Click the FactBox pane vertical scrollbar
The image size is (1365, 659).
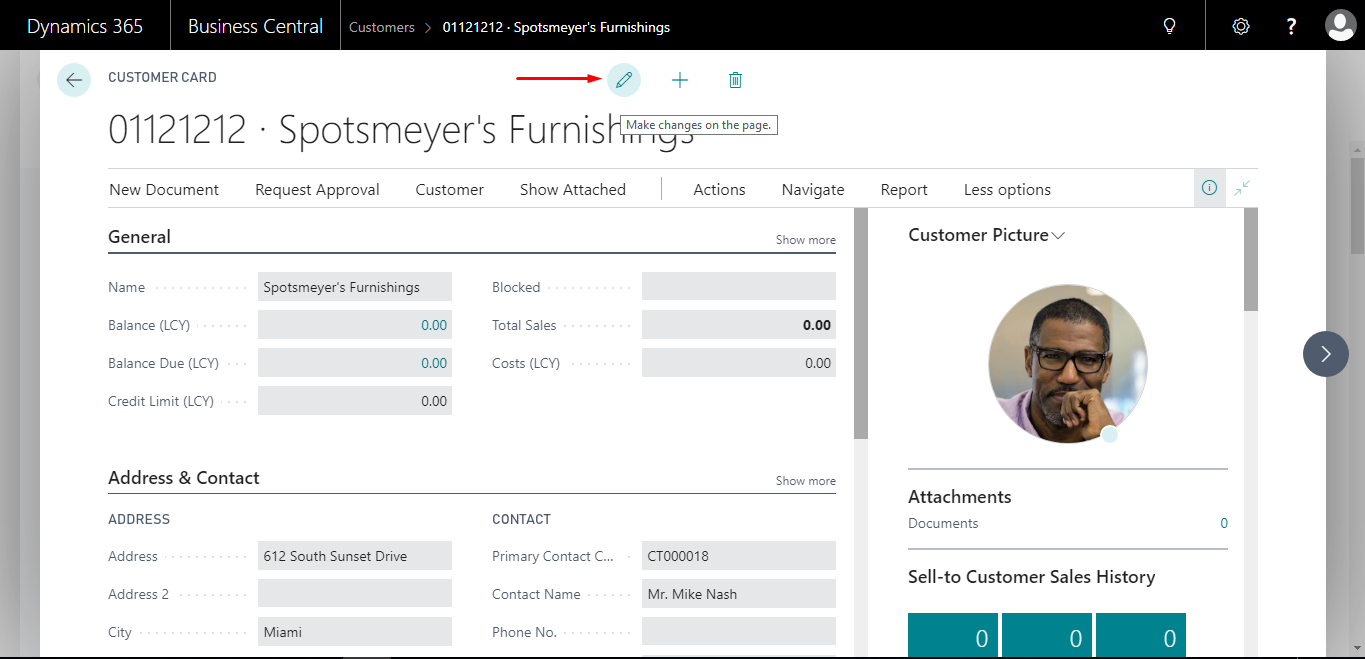click(1251, 260)
